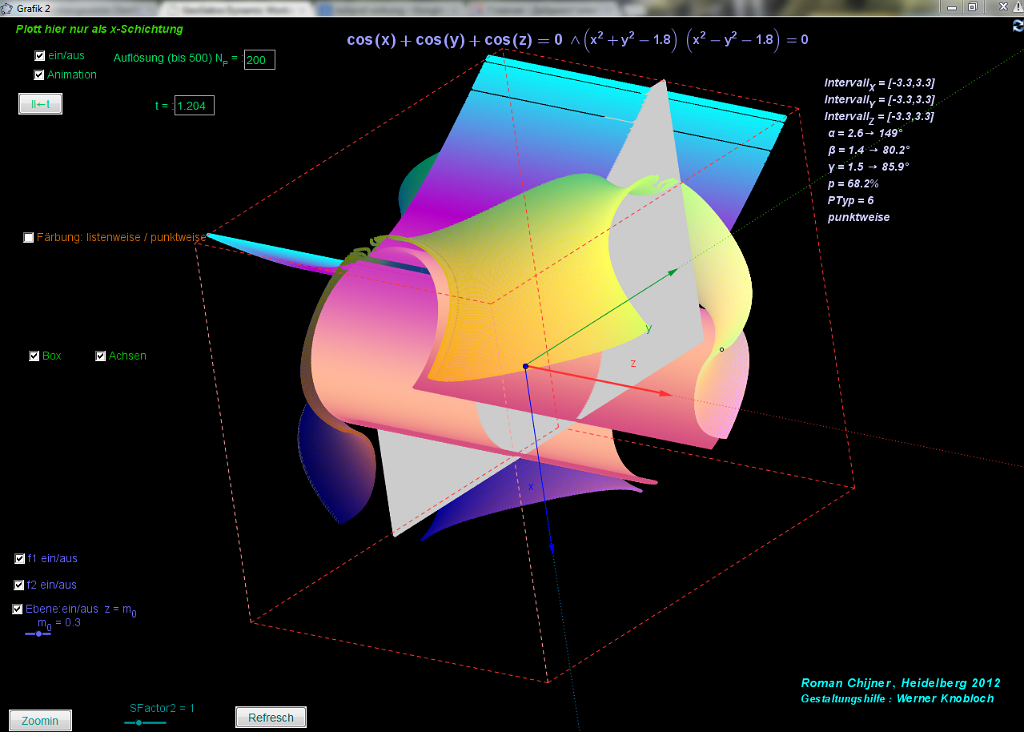Click the GeoGebra icon in the Grafik 2 title bar
The height and width of the screenshot is (732, 1024).
(x=7, y=8)
